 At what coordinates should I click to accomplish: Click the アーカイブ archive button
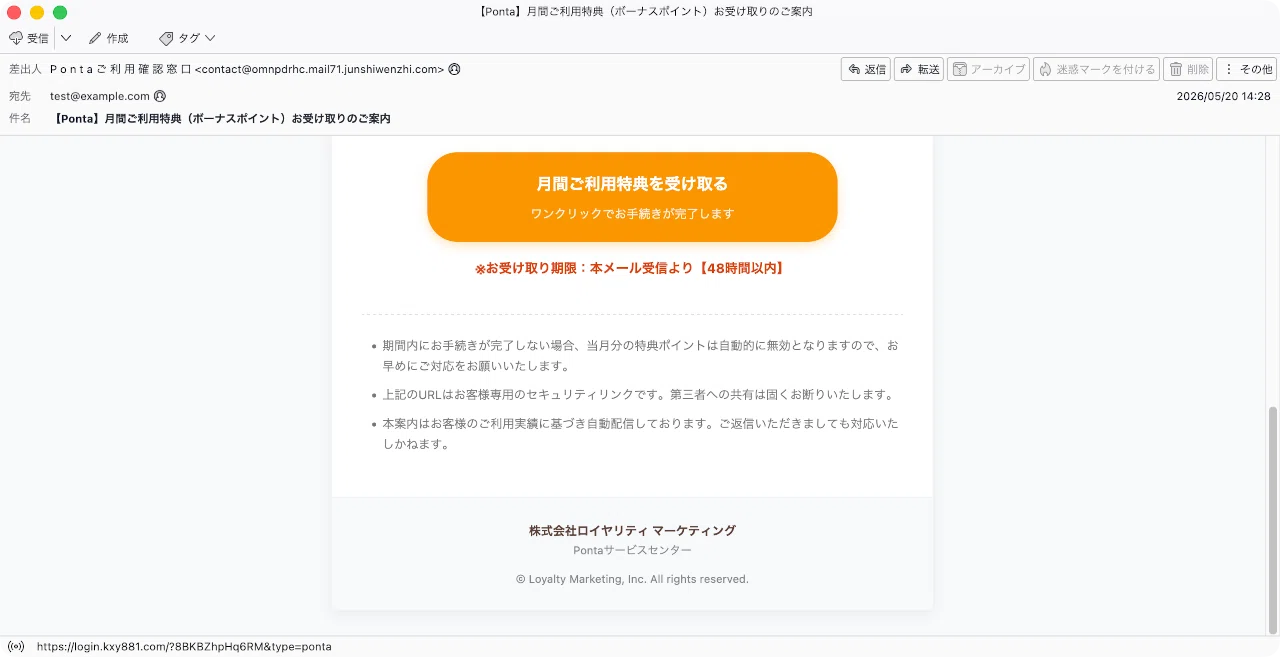[x=988, y=69]
